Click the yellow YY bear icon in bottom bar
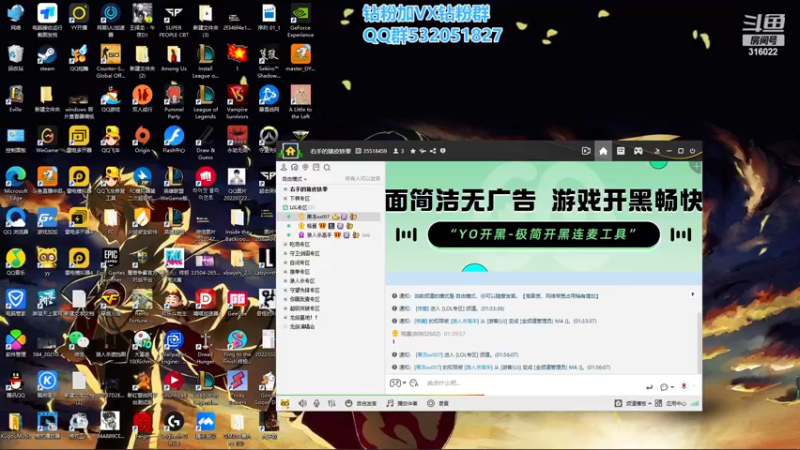The width and height of the screenshot is (800, 450). pos(285,403)
